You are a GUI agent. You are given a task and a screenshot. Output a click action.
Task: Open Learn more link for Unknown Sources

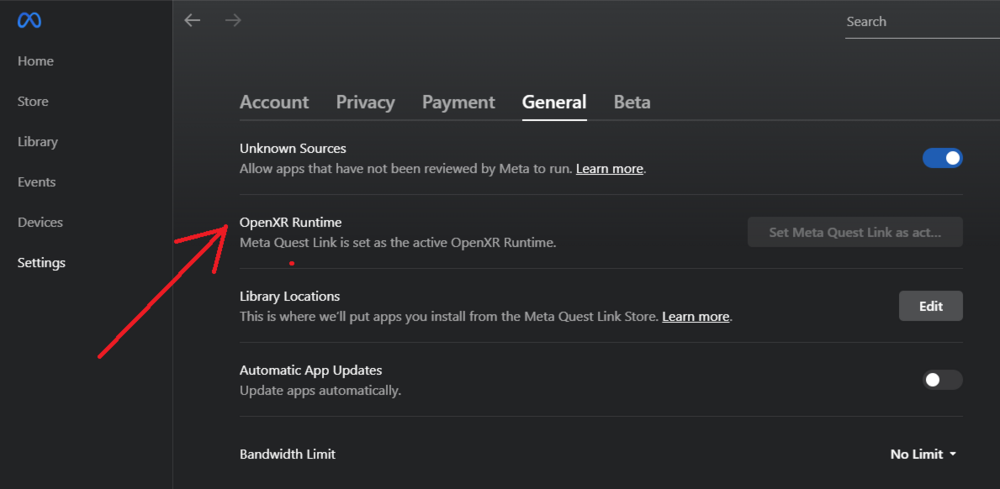pyautogui.click(x=609, y=169)
